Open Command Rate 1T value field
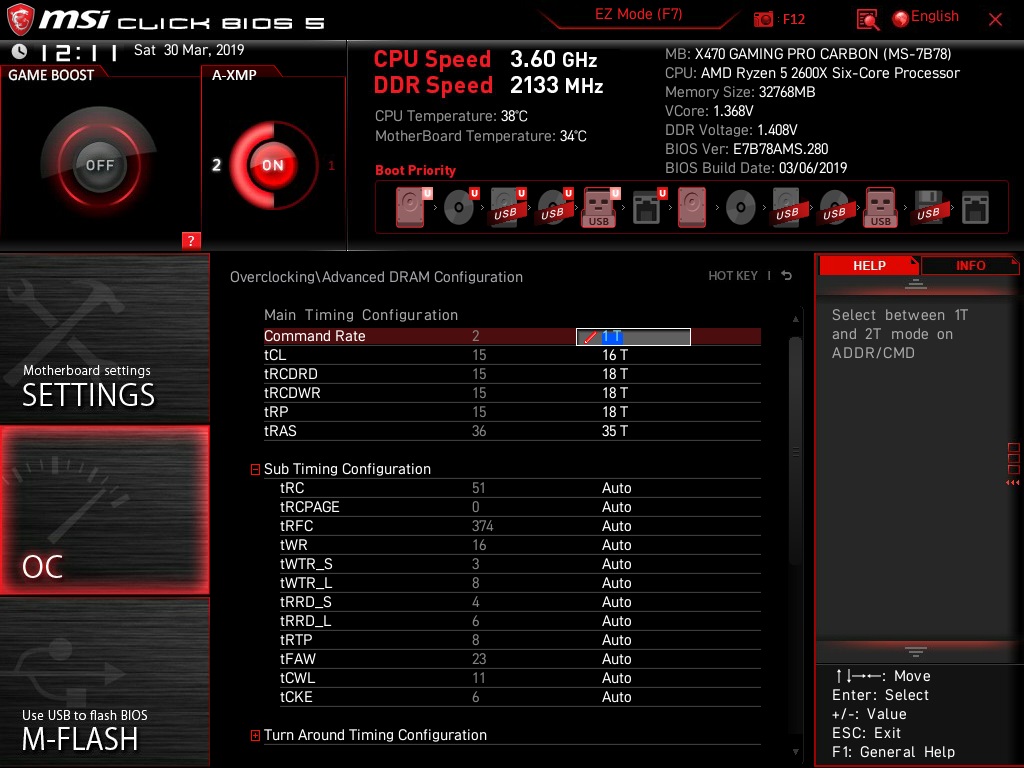 pos(633,336)
